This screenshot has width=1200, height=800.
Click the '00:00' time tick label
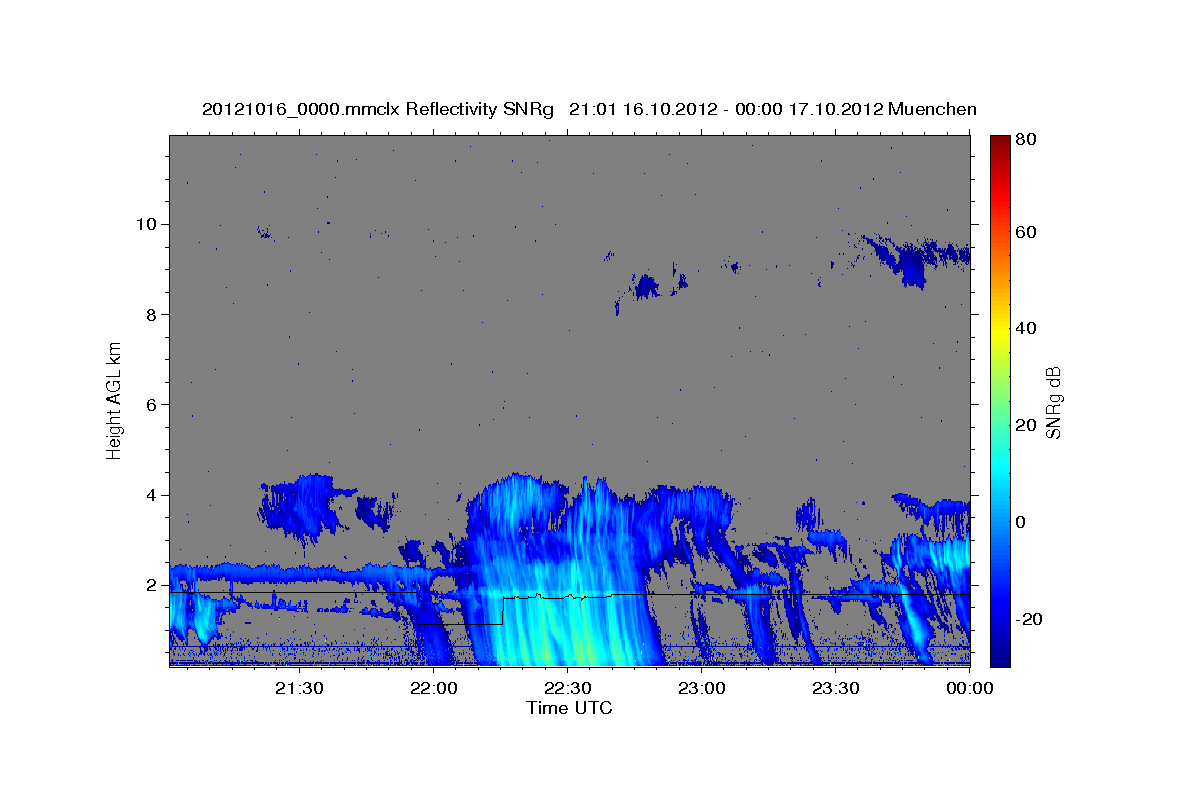tap(970, 688)
